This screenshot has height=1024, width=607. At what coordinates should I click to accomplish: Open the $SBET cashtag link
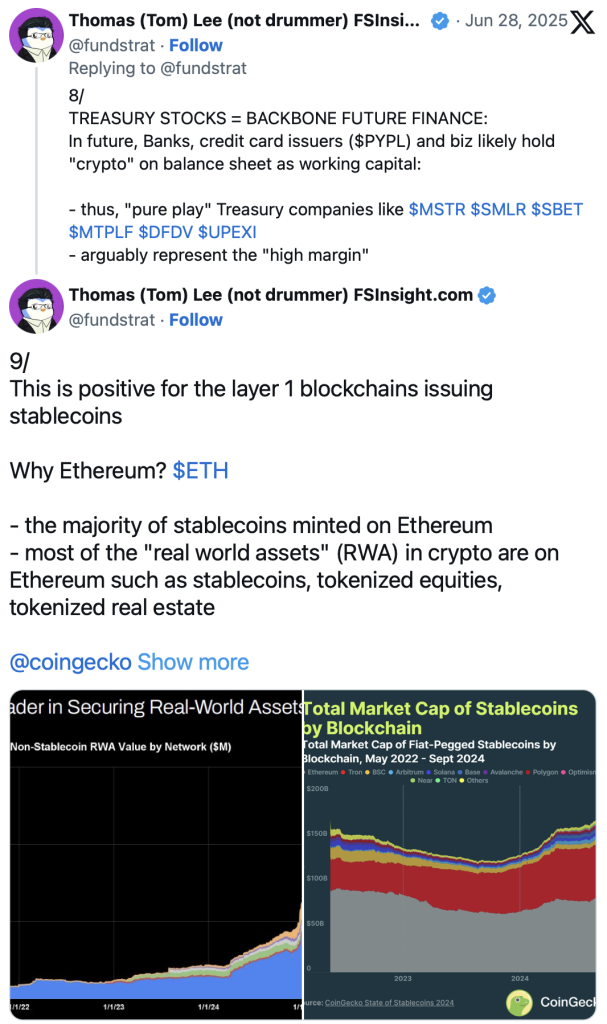point(557,210)
